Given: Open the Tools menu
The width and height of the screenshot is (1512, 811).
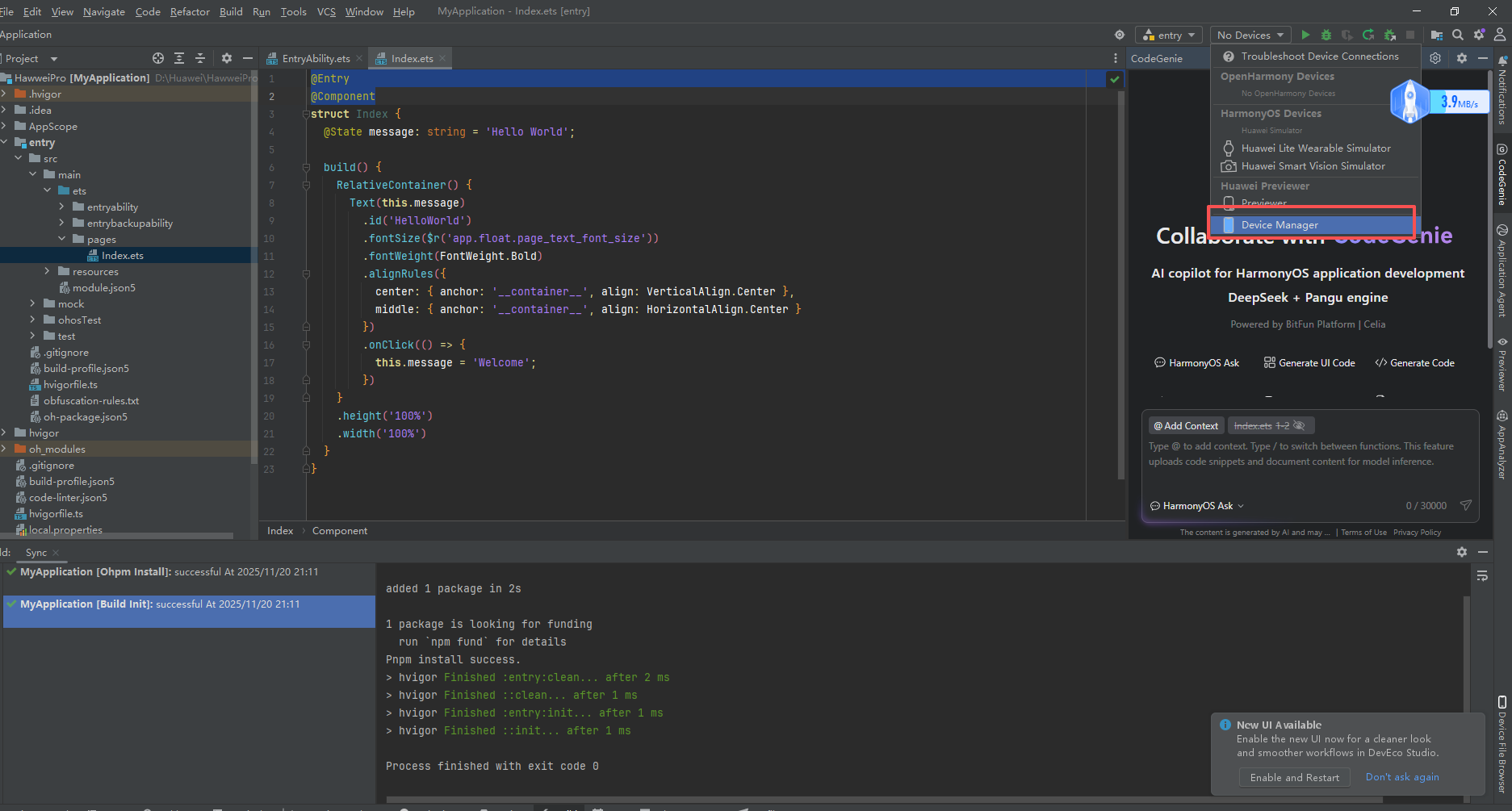Looking at the screenshot, I should click(293, 11).
